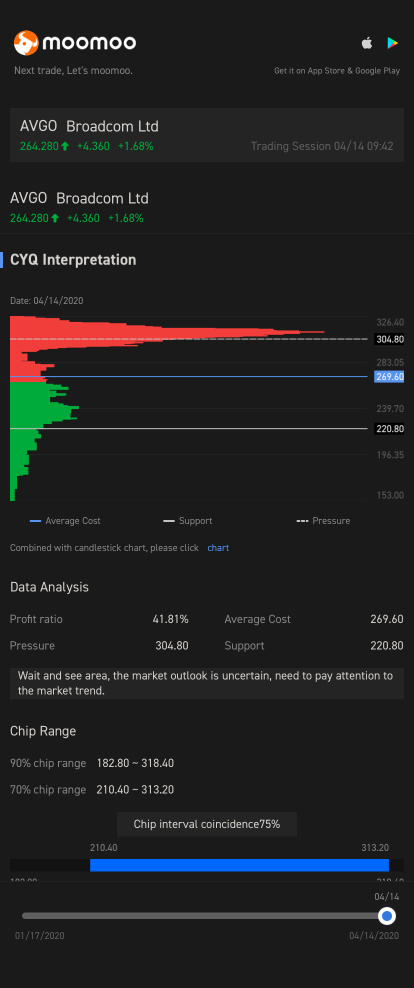Image resolution: width=414 pixels, height=988 pixels.
Task: Click the 153.00 axis price label
Action: (x=390, y=495)
